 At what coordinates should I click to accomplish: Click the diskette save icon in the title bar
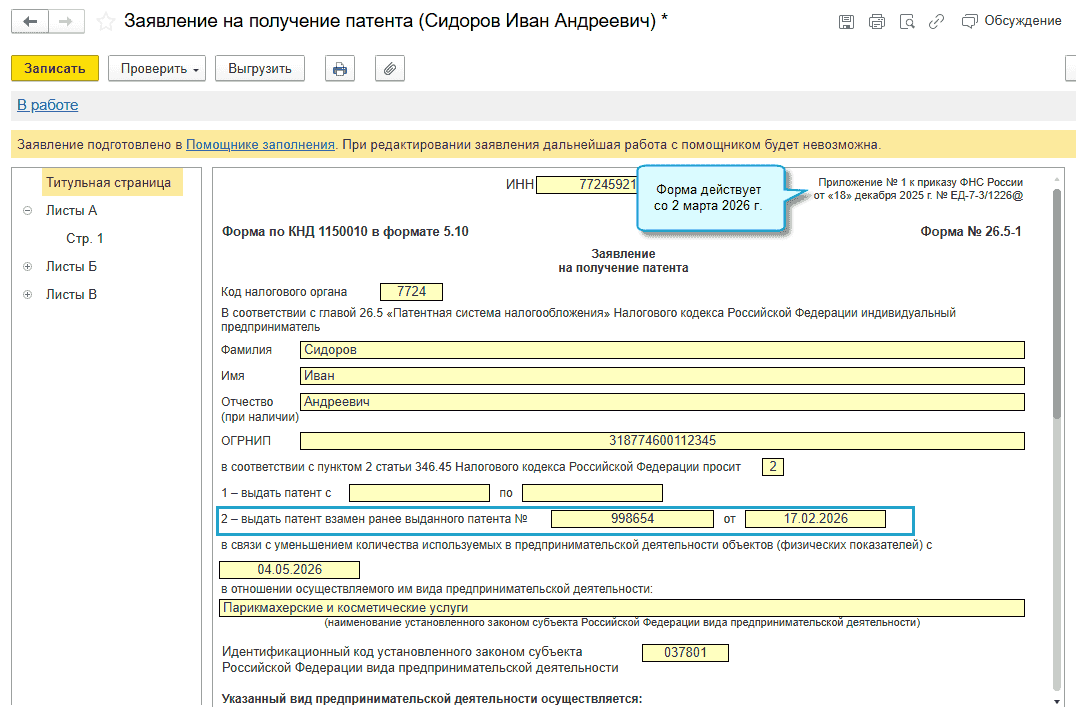(x=846, y=21)
